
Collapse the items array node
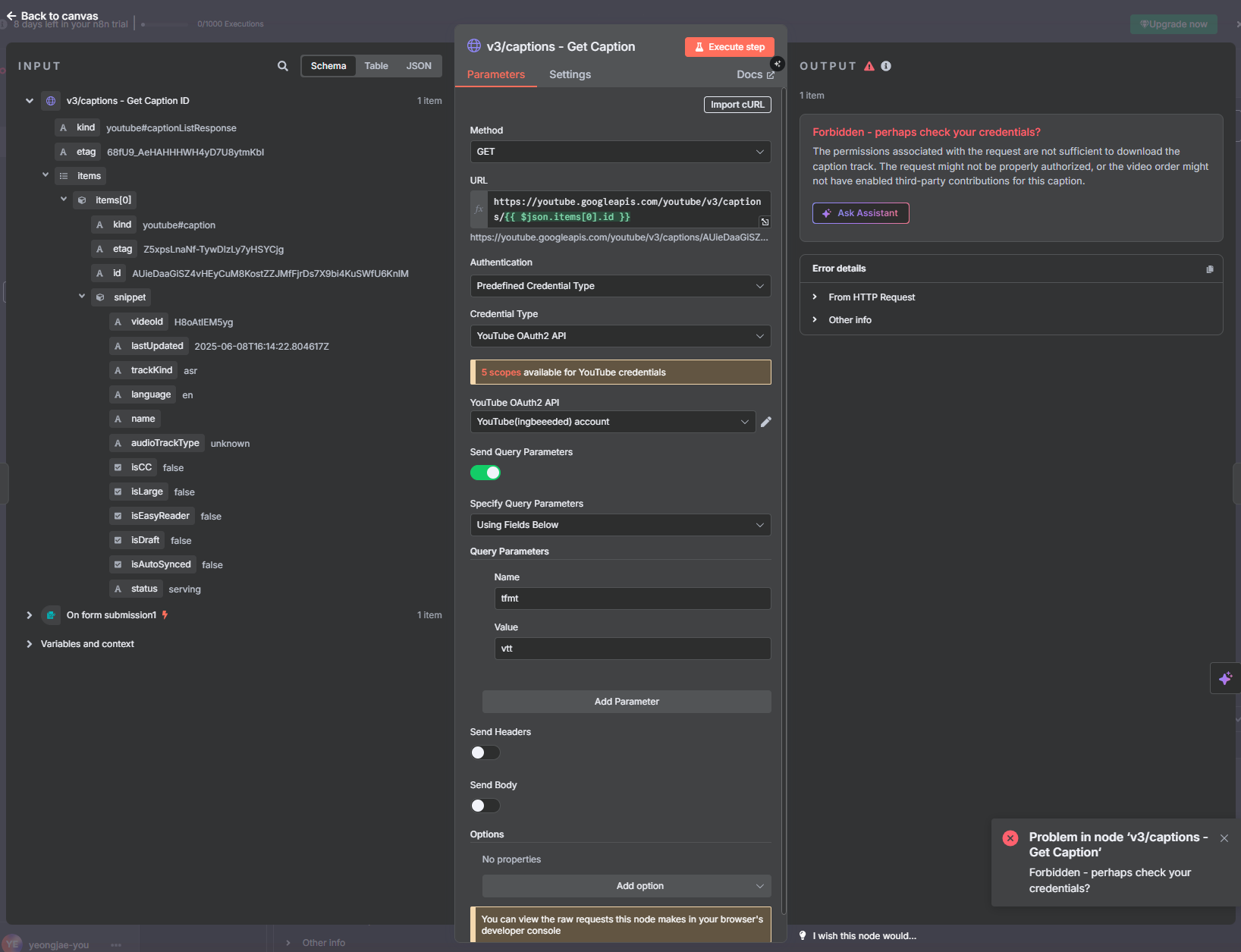46,175
